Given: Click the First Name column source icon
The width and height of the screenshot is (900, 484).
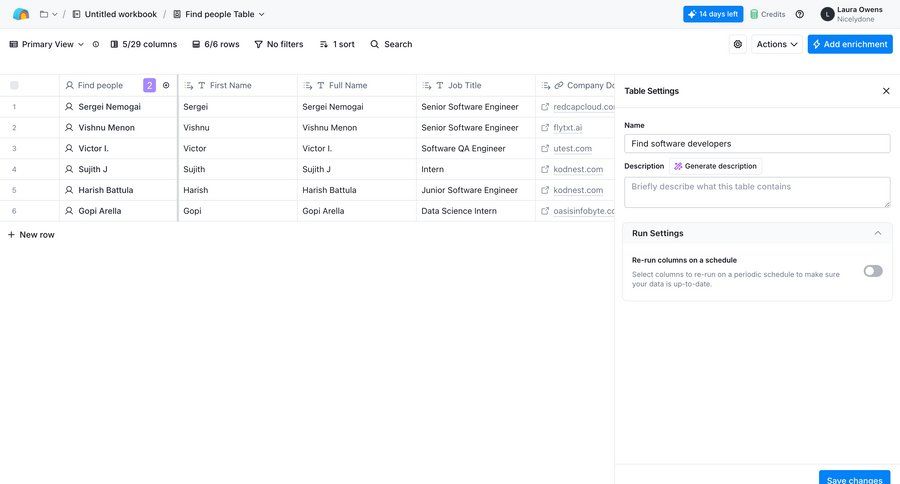Looking at the screenshot, I should (189, 86).
